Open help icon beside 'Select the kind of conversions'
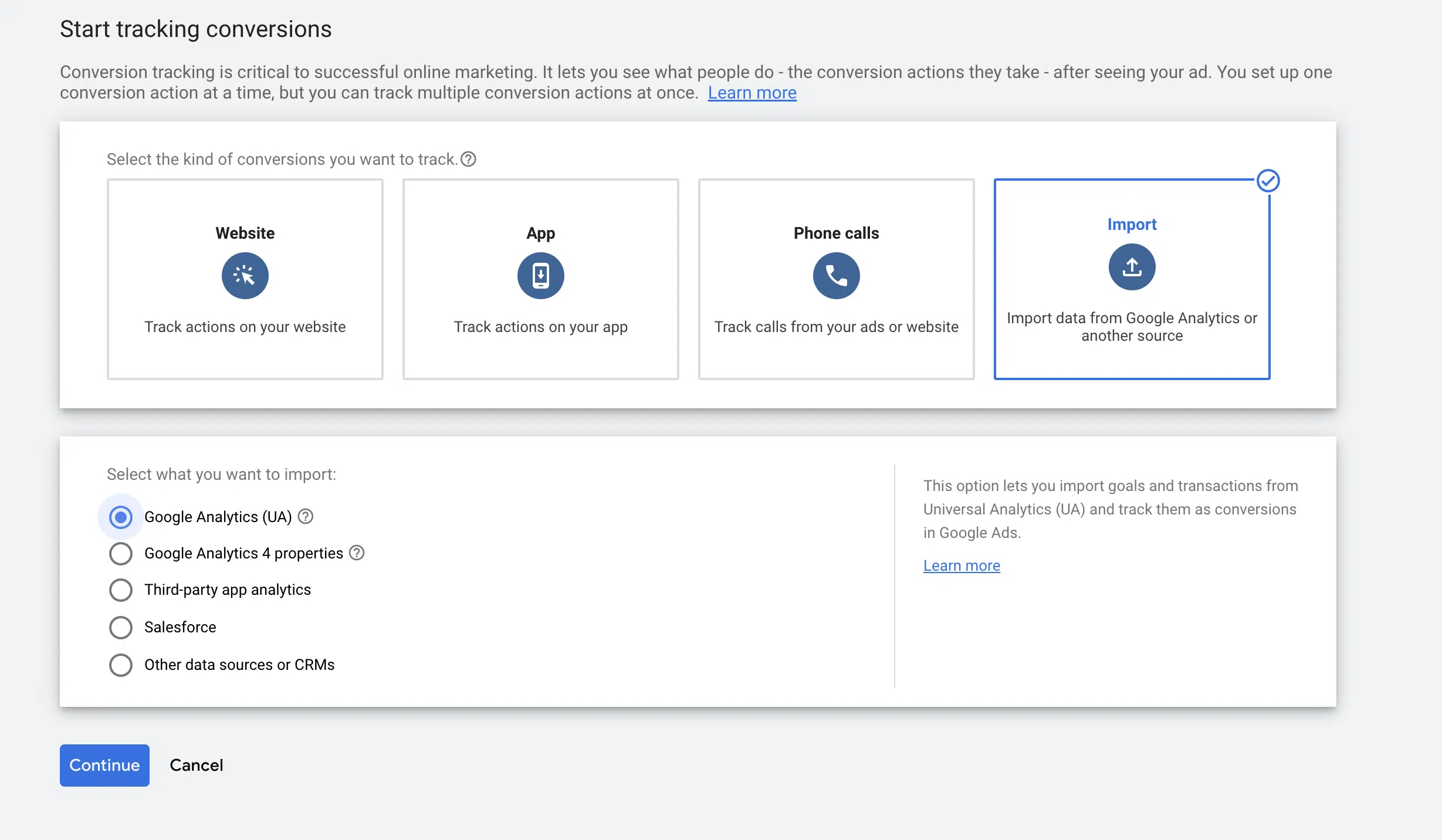This screenshot has height=840, width=1442. pos(468,159)
